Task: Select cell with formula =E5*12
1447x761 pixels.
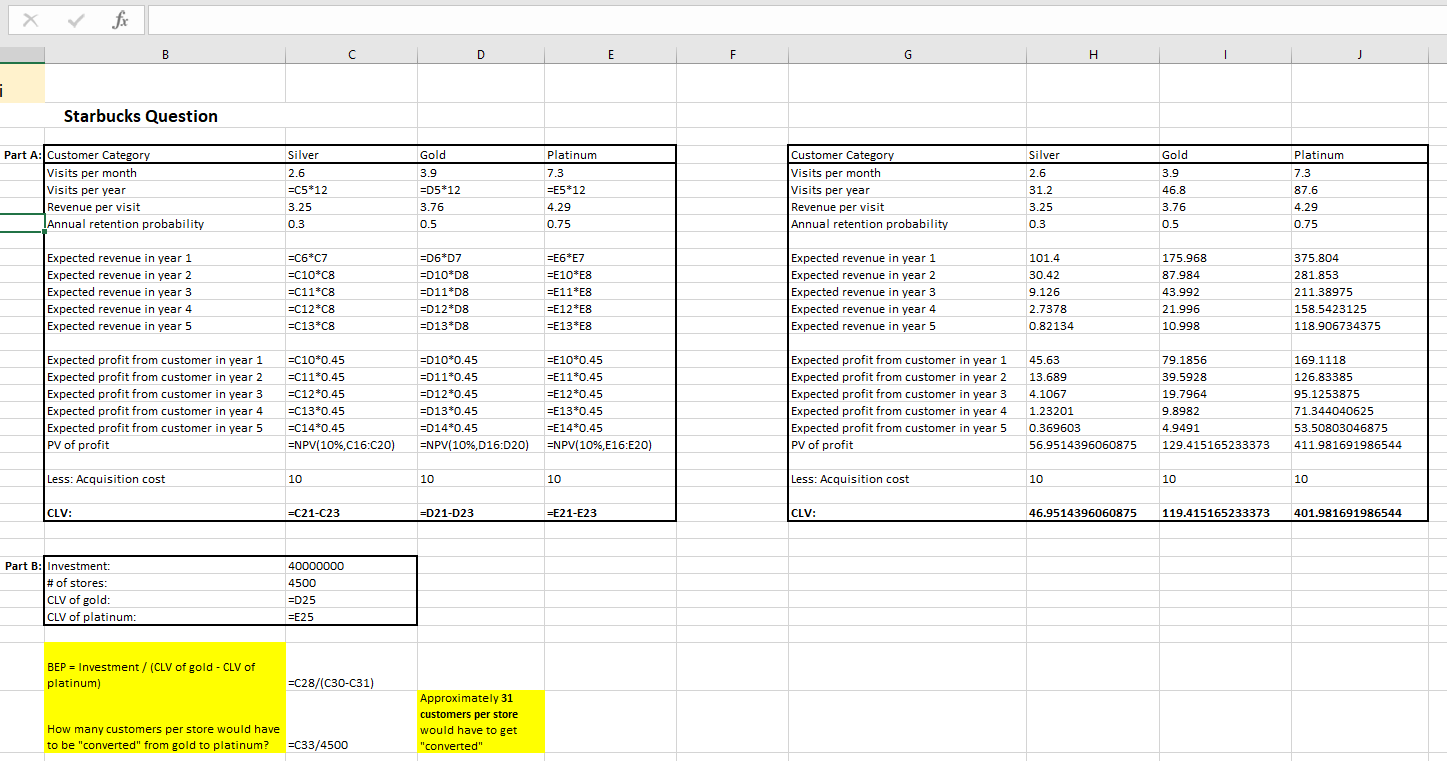Action: click(x=610, y=190)
